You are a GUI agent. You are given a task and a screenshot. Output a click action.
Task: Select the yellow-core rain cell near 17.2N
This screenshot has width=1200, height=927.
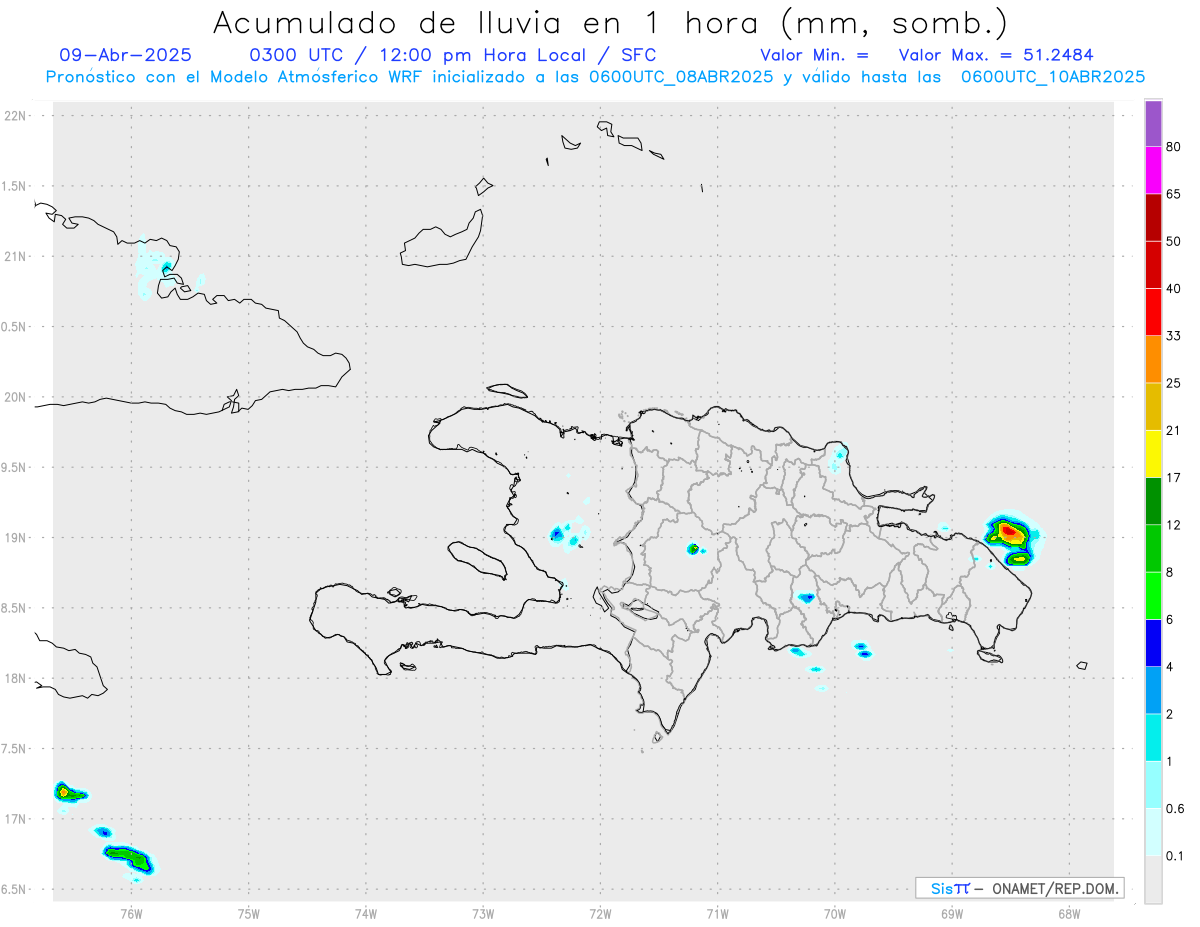click(x=68, y=793)
